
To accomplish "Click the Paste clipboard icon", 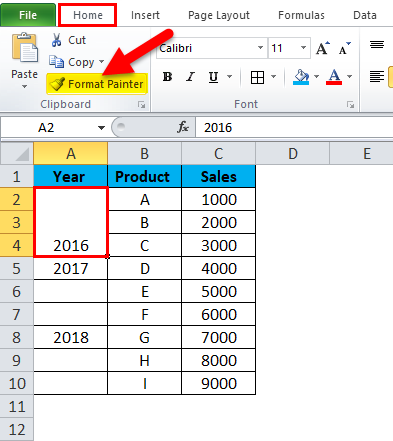I will 25,47.
